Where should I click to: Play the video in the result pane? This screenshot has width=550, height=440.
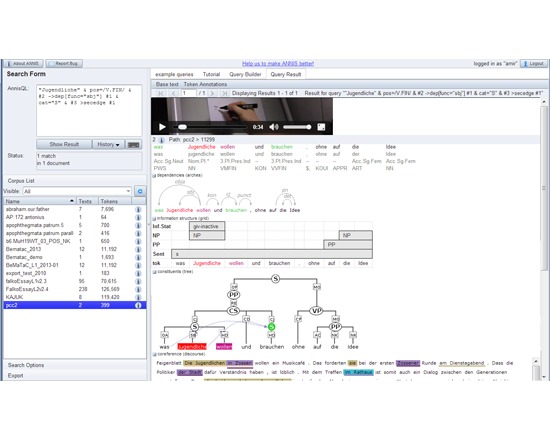pyautogui.click(x=162, y=127)
